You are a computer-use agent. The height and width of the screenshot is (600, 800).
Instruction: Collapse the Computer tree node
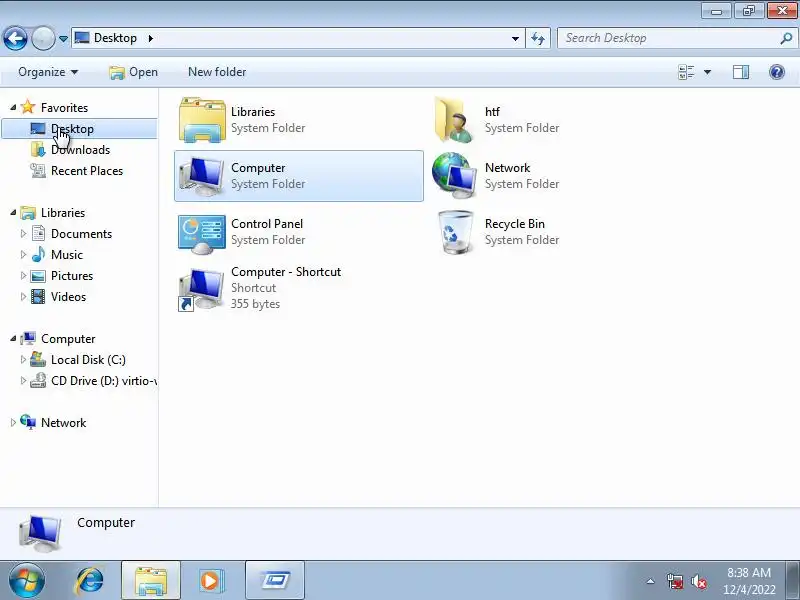point(13,338)
